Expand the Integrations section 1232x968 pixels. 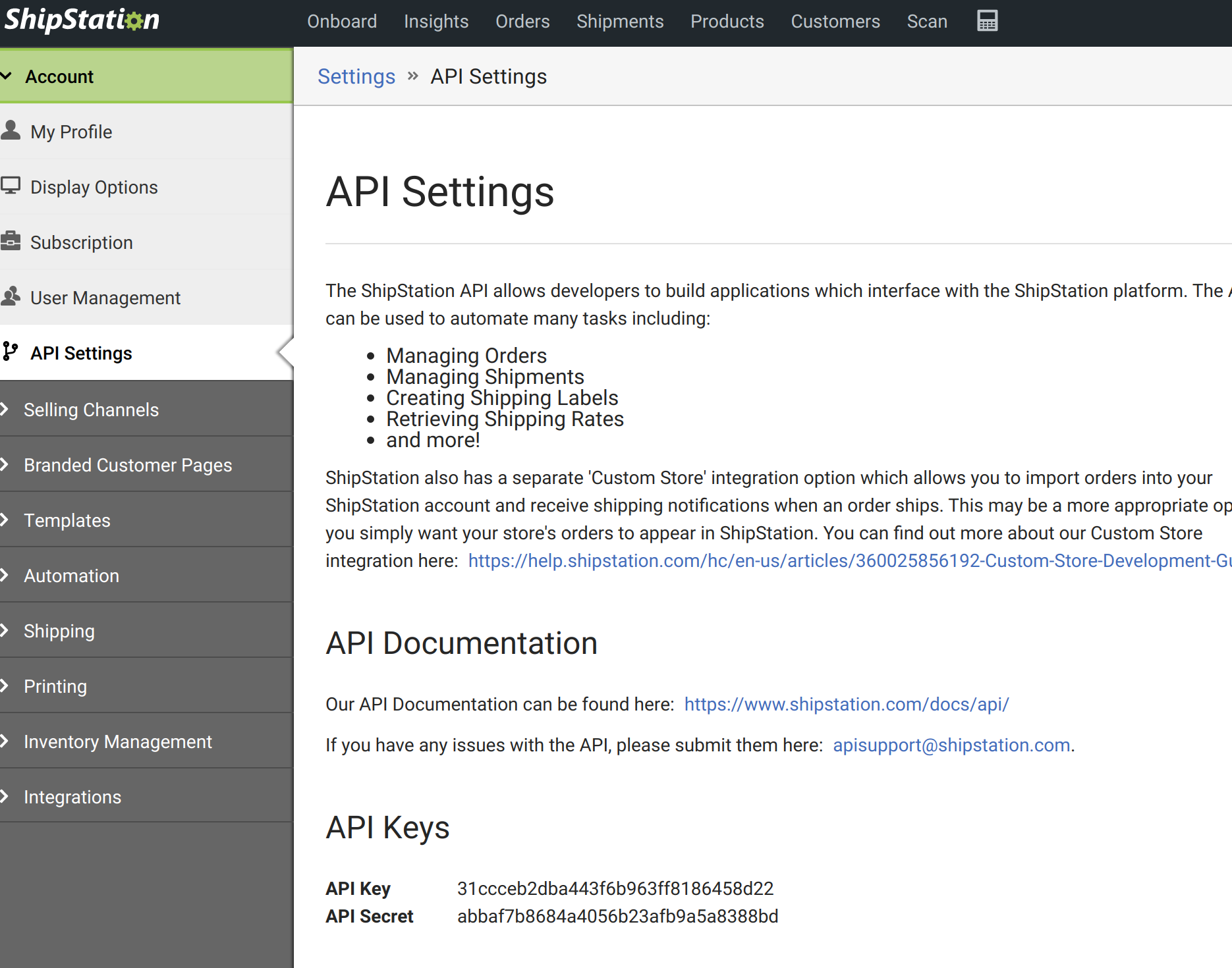coord(146,797)
